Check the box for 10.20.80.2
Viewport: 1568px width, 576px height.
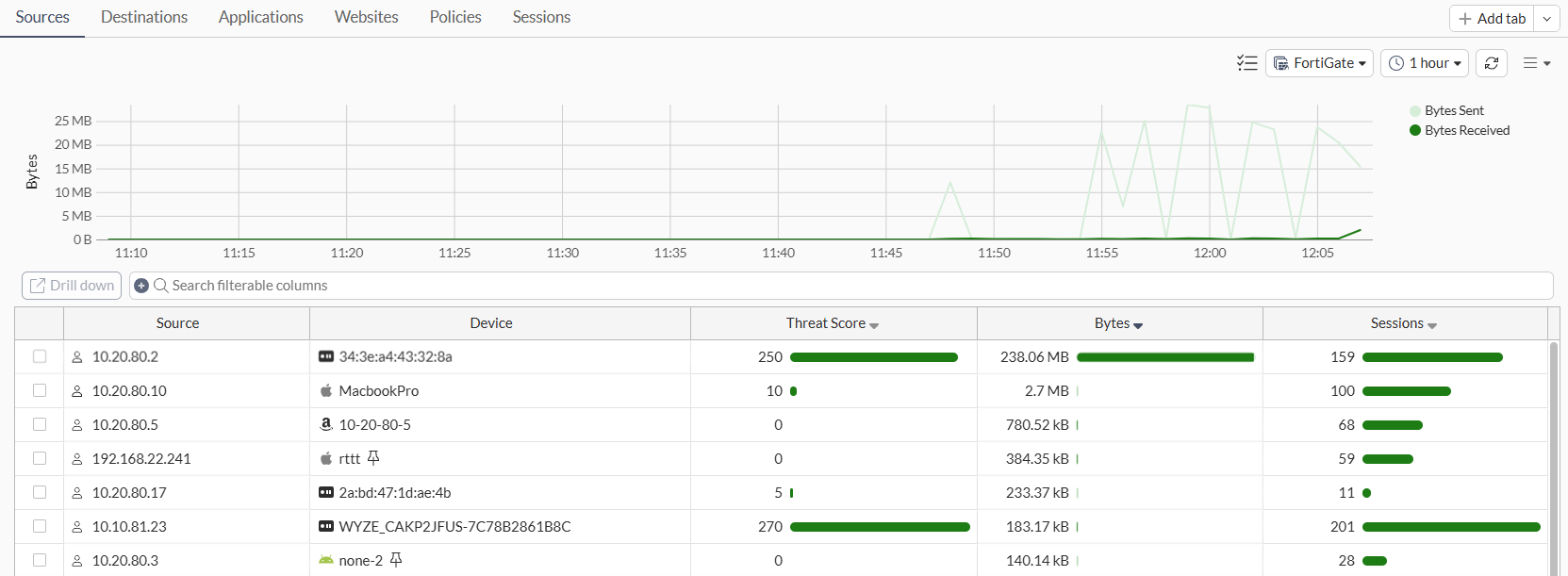40,356
